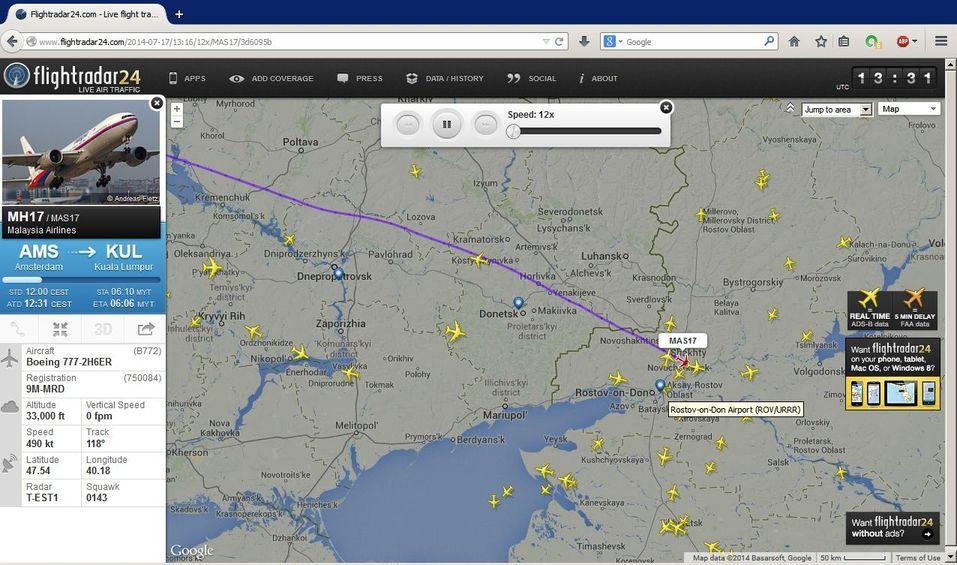Select the Flightradar24 browser tab
The image size is (957, 565).
tap(85, 14)
